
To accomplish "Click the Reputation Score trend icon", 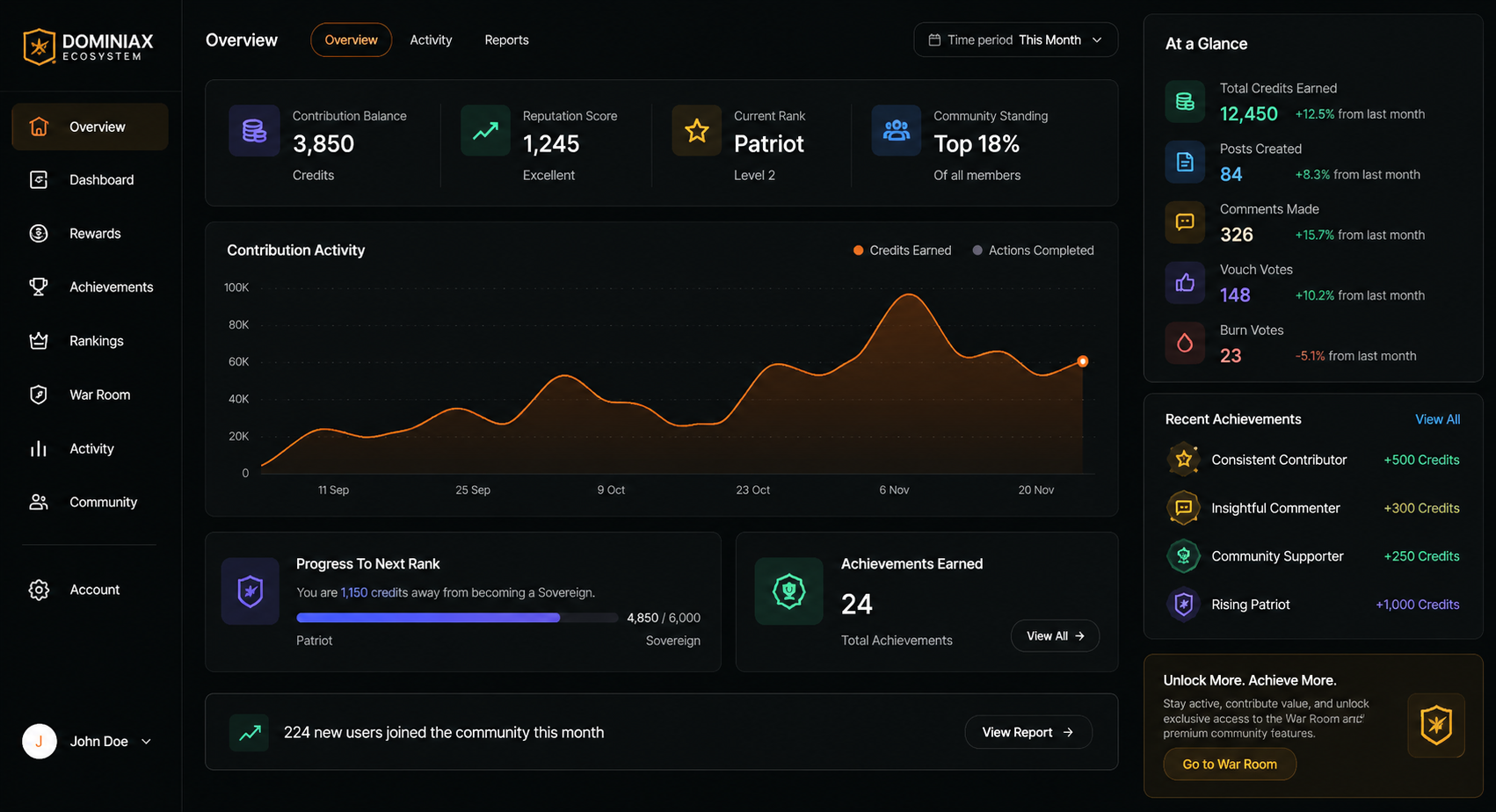I will (485, 131).
